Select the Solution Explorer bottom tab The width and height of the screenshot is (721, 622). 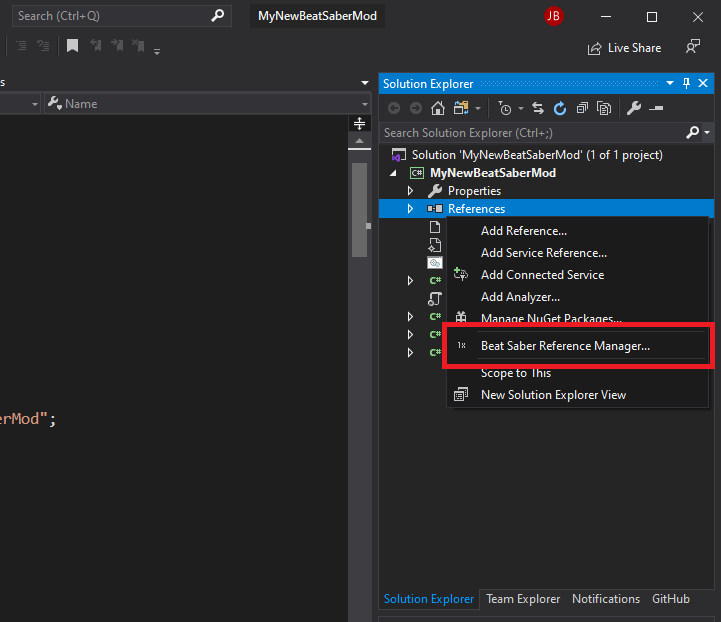point(429,599)
